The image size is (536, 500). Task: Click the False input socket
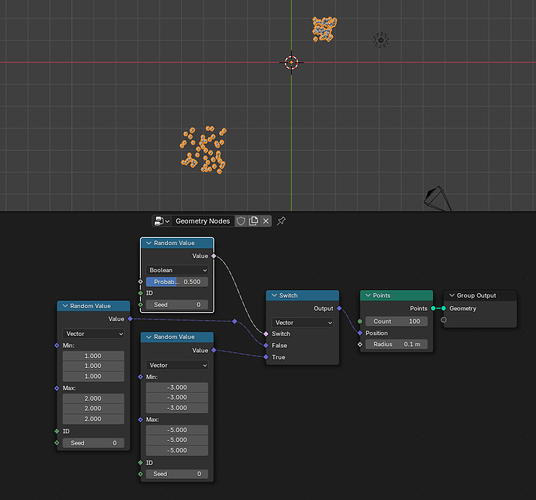pos(266,346)
